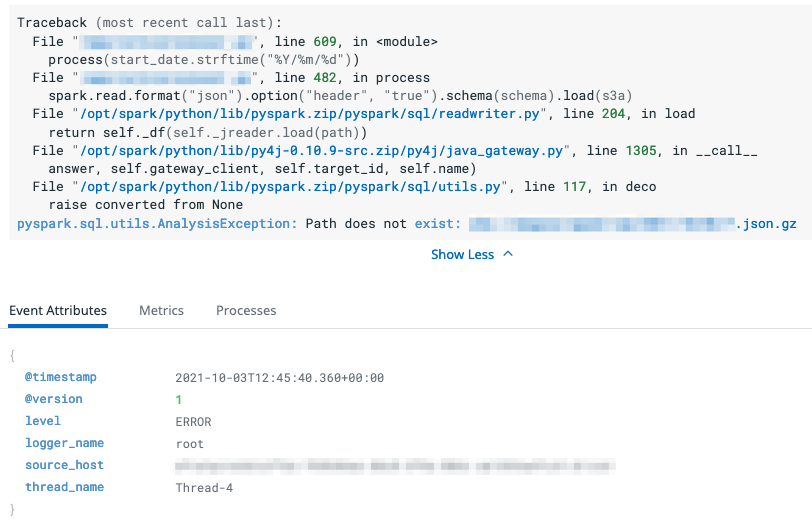The width and height of the screenshot is (812, 526).
Task: Click the blurred source_host value
Action: [395, 466]
